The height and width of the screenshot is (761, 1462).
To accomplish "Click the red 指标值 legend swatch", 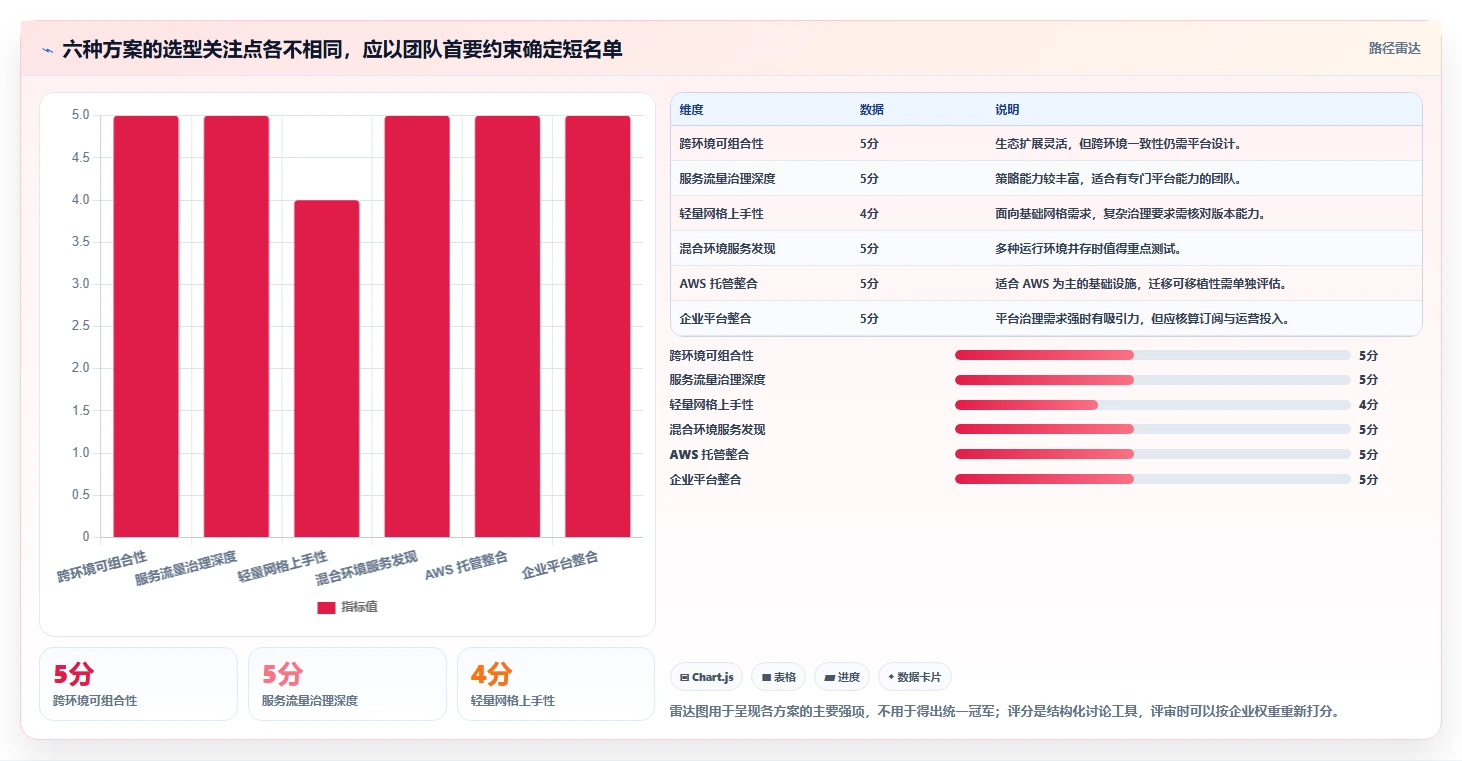I will click(326, 607).
